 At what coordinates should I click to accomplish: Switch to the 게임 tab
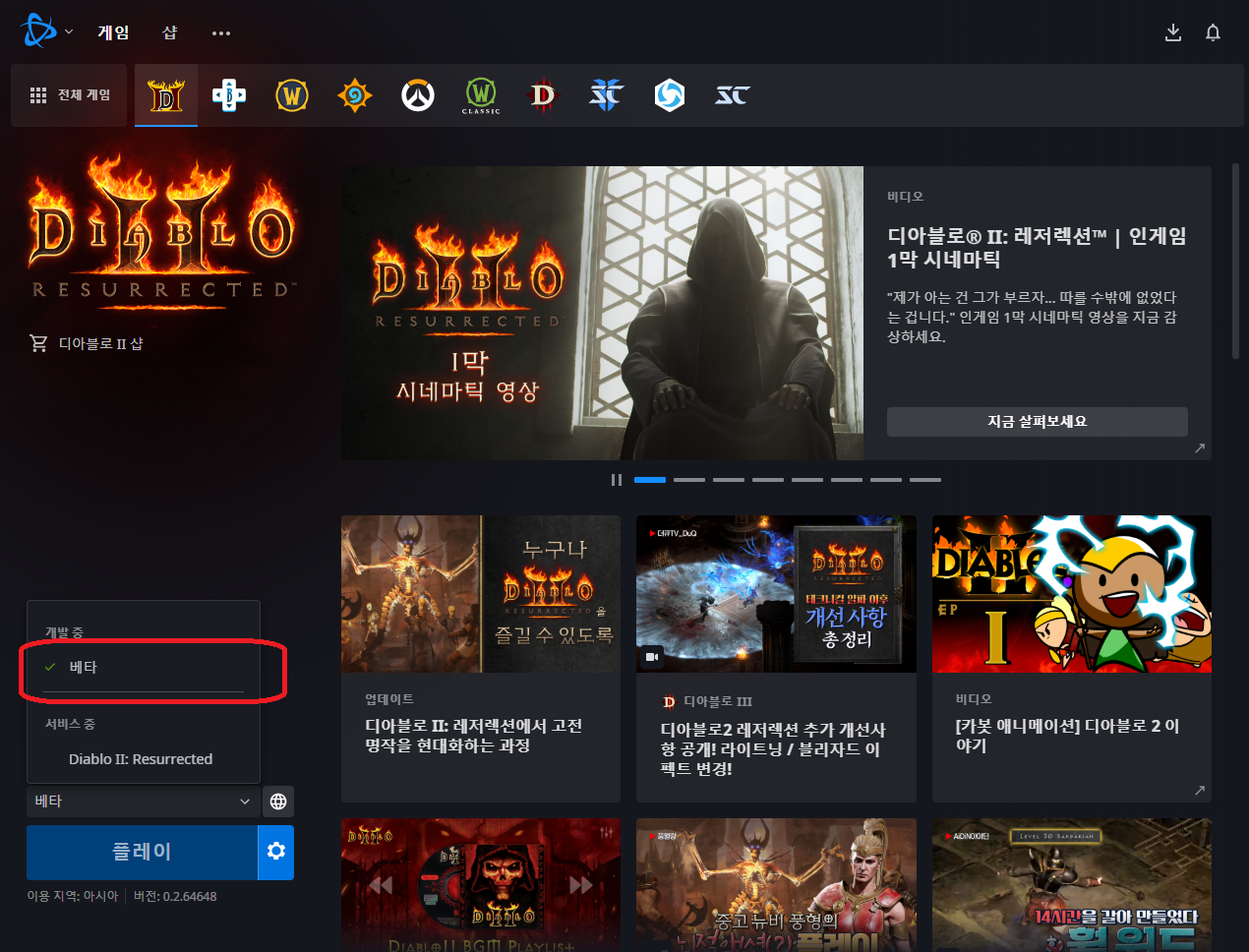(x=113, y=32)
